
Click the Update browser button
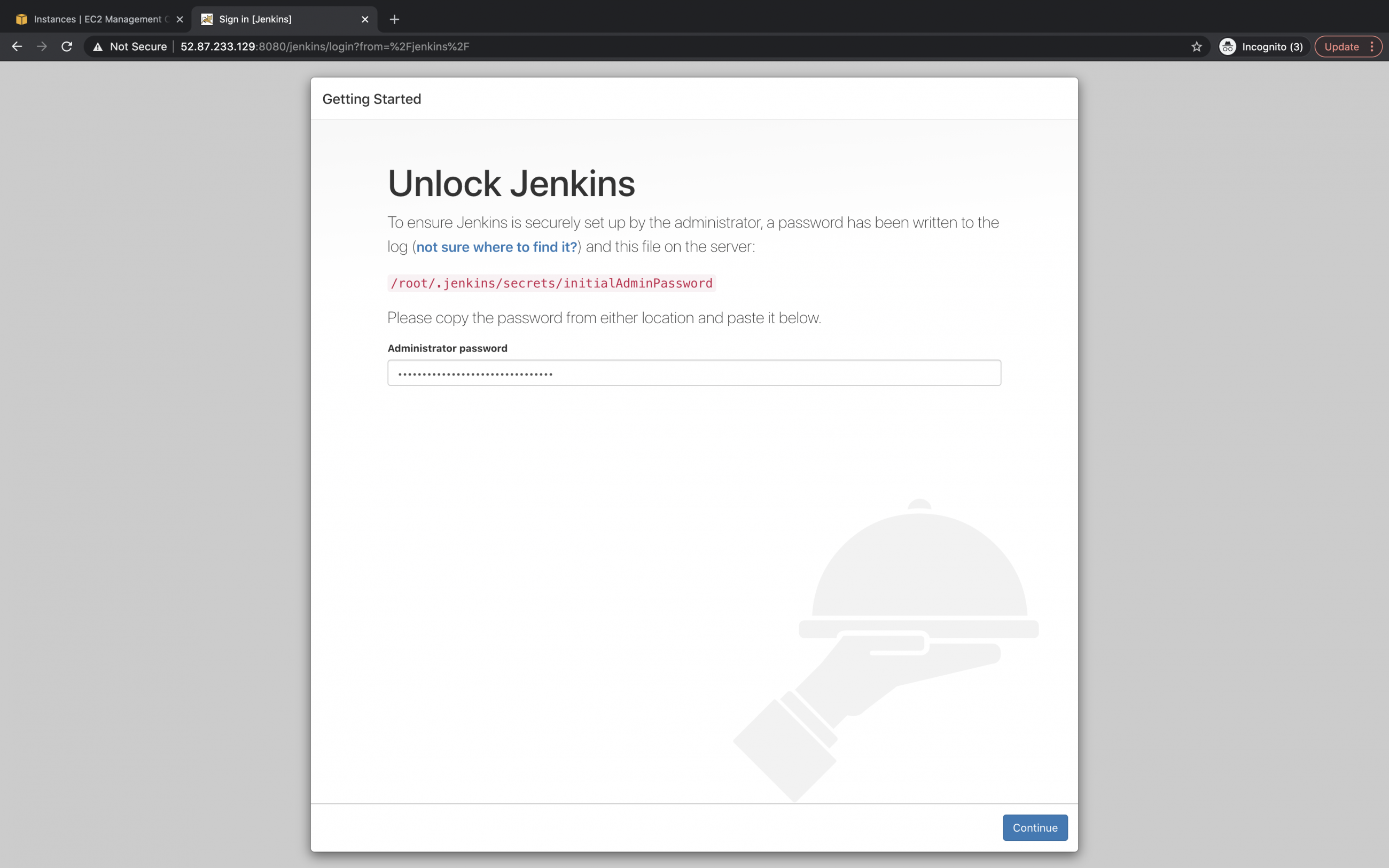pos(1343,46)
